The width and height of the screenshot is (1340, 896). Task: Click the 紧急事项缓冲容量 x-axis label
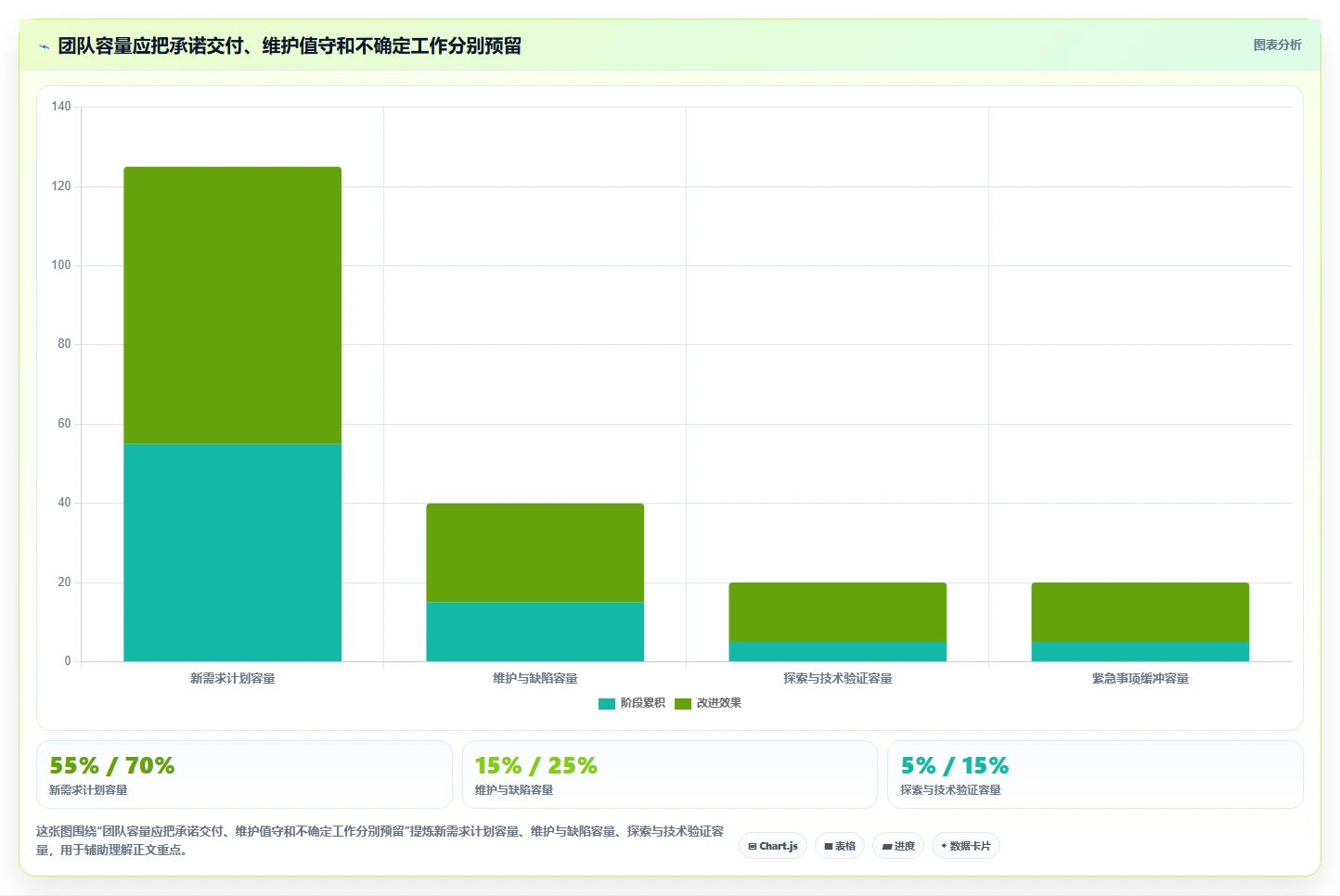click(x=1140, y=679)
